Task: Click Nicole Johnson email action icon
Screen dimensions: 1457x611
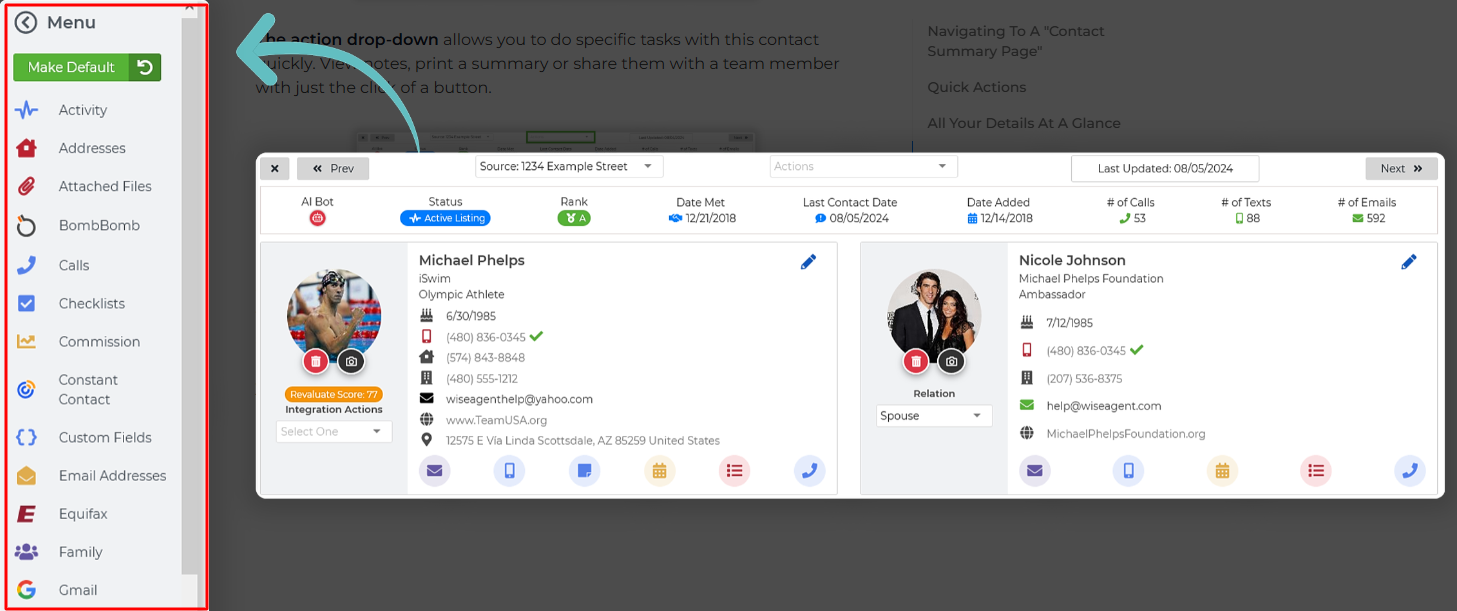Action: (1034, 471)
